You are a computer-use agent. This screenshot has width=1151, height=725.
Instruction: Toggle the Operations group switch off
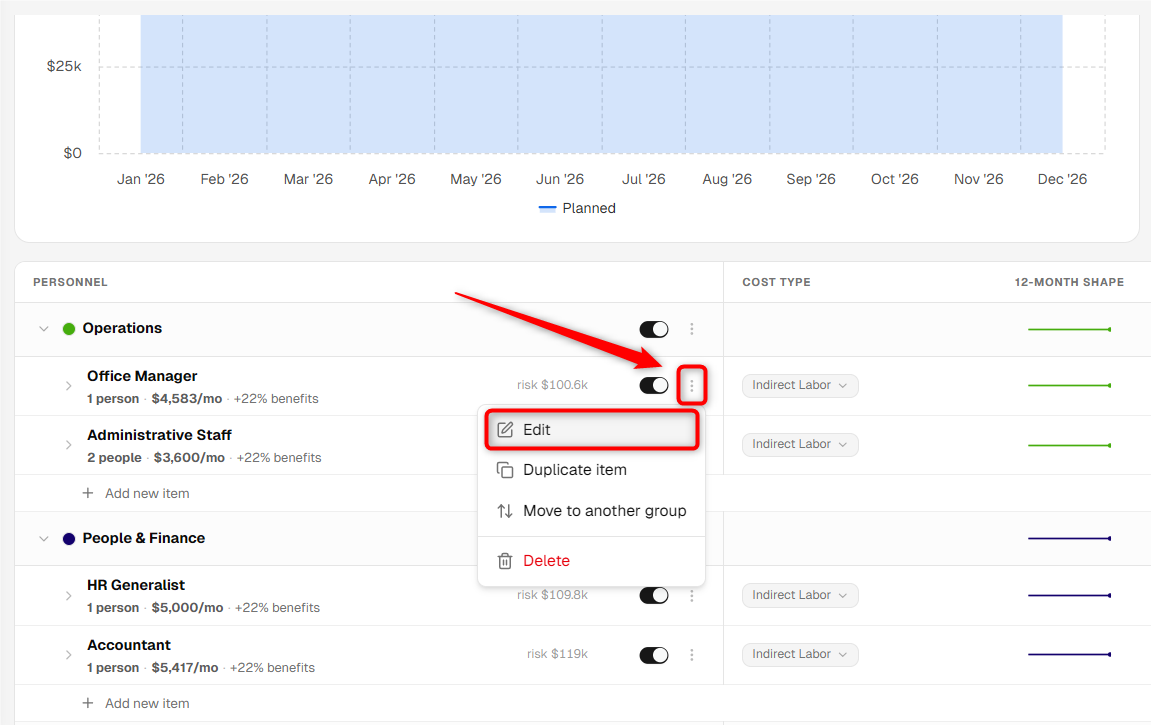654,329
